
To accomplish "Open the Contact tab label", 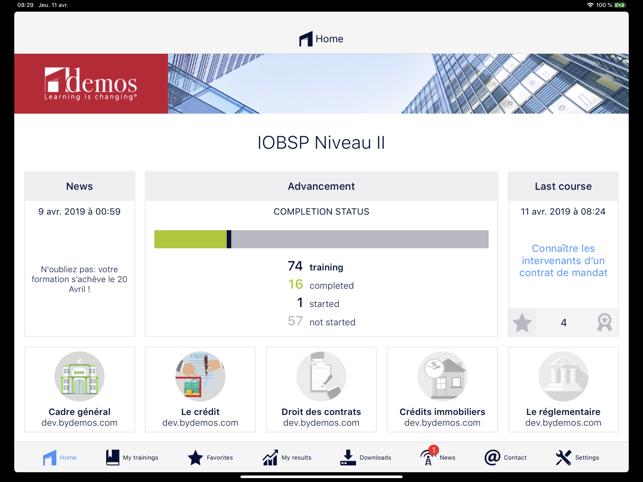I will tap(515, 457).
